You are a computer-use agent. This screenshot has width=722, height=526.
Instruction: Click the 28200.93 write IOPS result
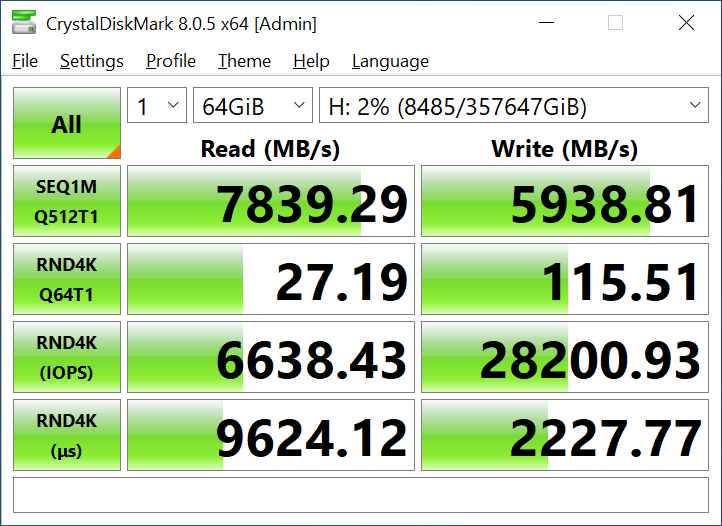pyautogui.click(x=561, y=358)
